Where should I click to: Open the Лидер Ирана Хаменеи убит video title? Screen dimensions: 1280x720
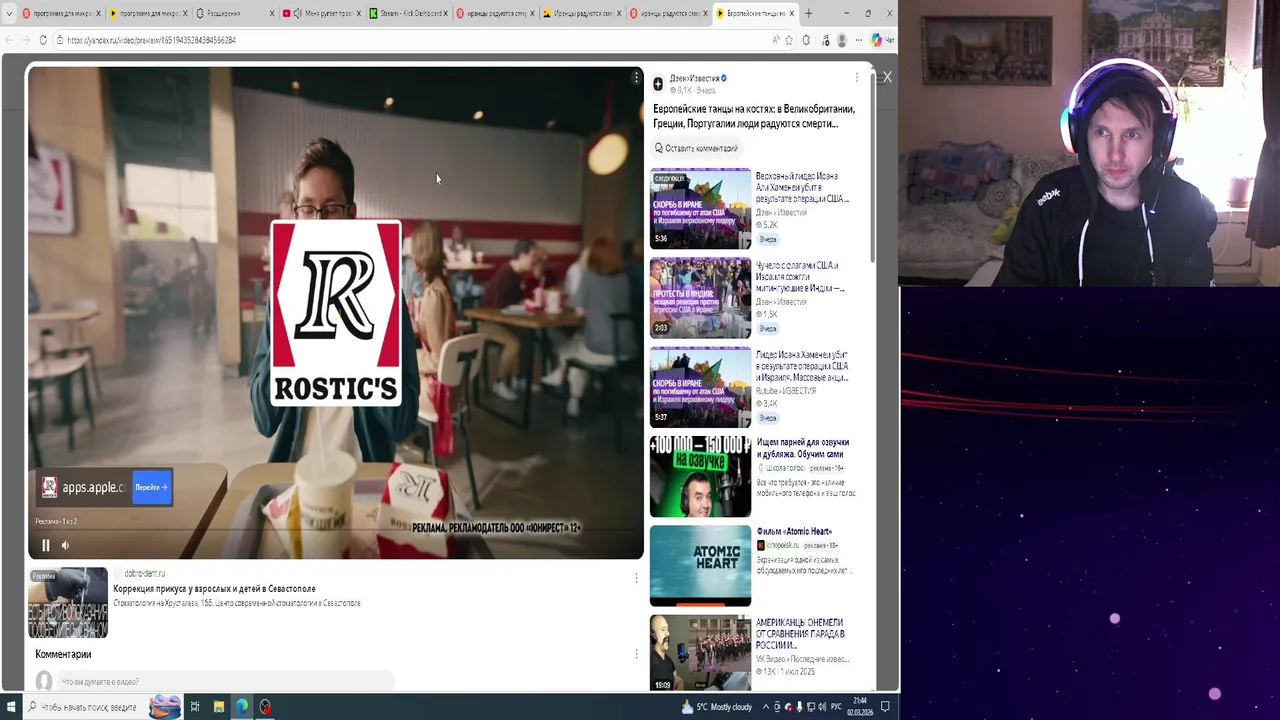coord(802,366)
